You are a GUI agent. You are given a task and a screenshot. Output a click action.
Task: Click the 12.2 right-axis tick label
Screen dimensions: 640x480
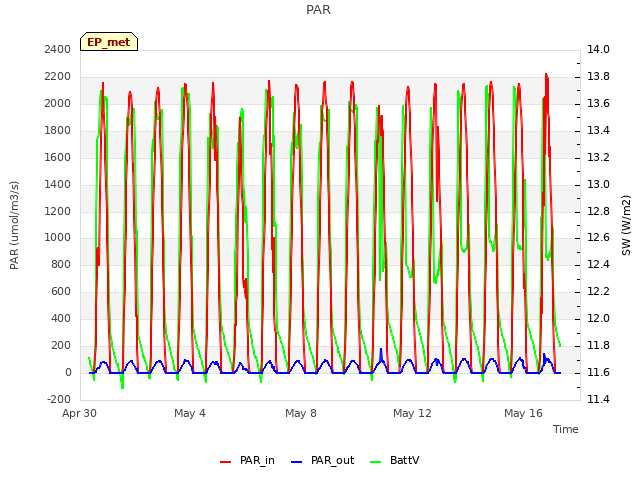click(x=598, y=291)
